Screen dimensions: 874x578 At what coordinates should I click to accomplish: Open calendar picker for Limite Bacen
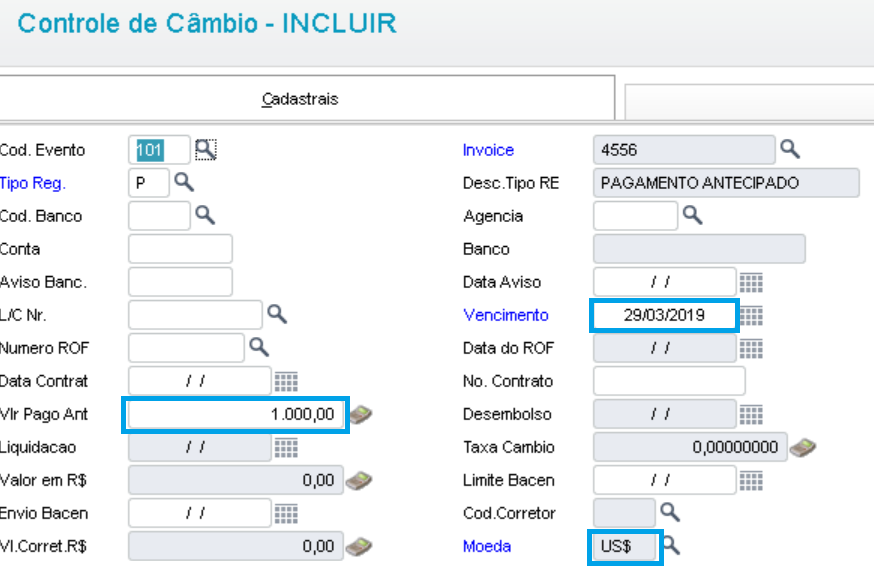751,480
